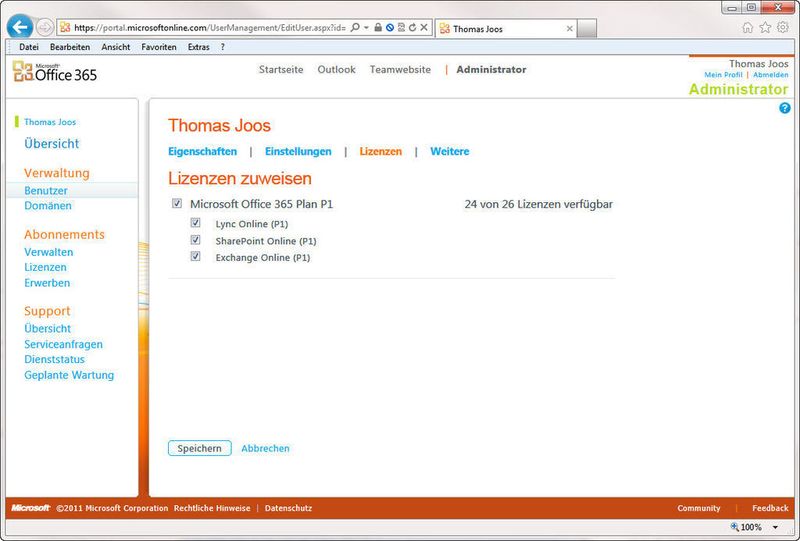The image size is (800, 541).
Task: Open Geplante Wartung under Support
Action: click(69, 375)
